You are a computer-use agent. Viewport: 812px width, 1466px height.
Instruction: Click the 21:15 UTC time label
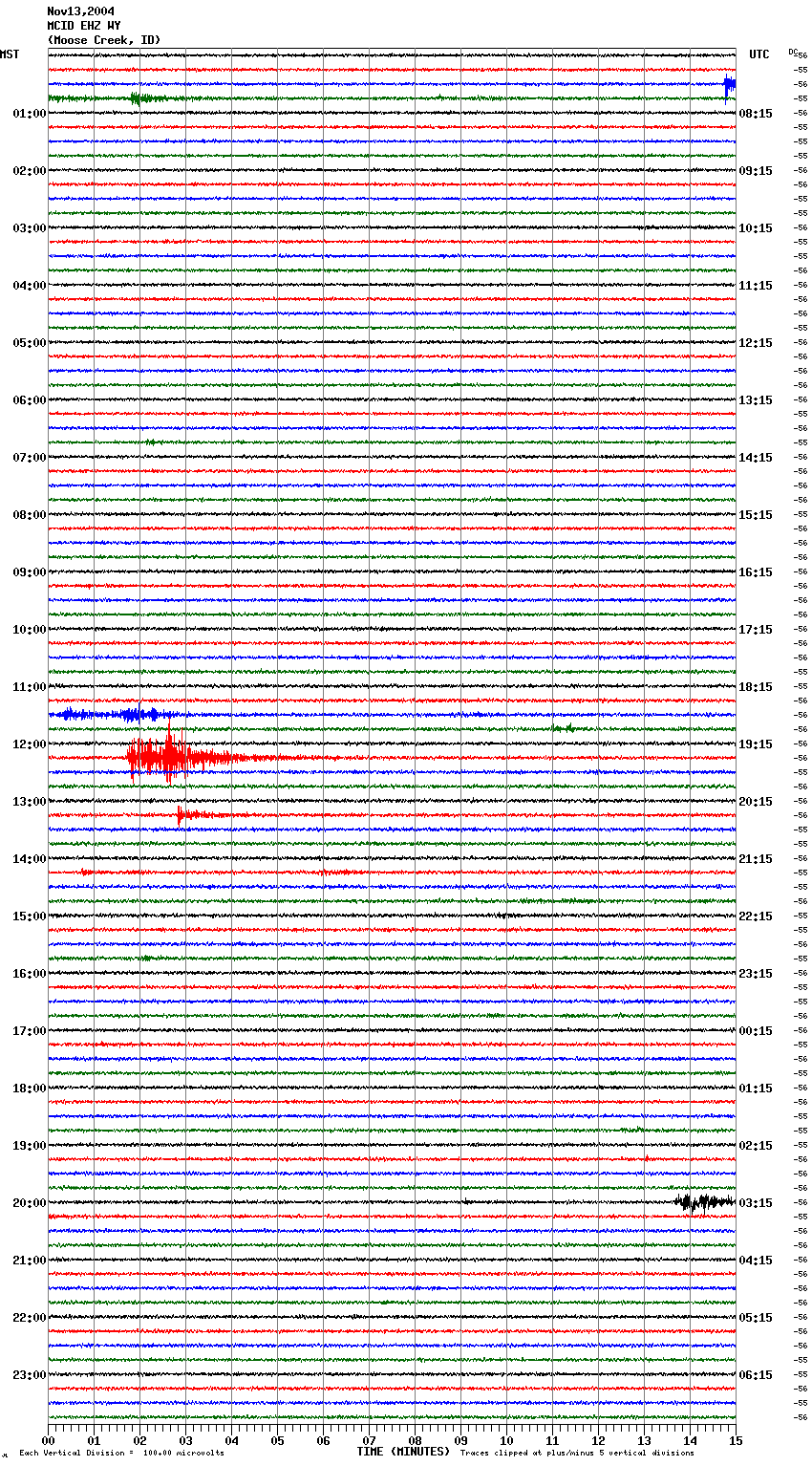click(756, 859)
